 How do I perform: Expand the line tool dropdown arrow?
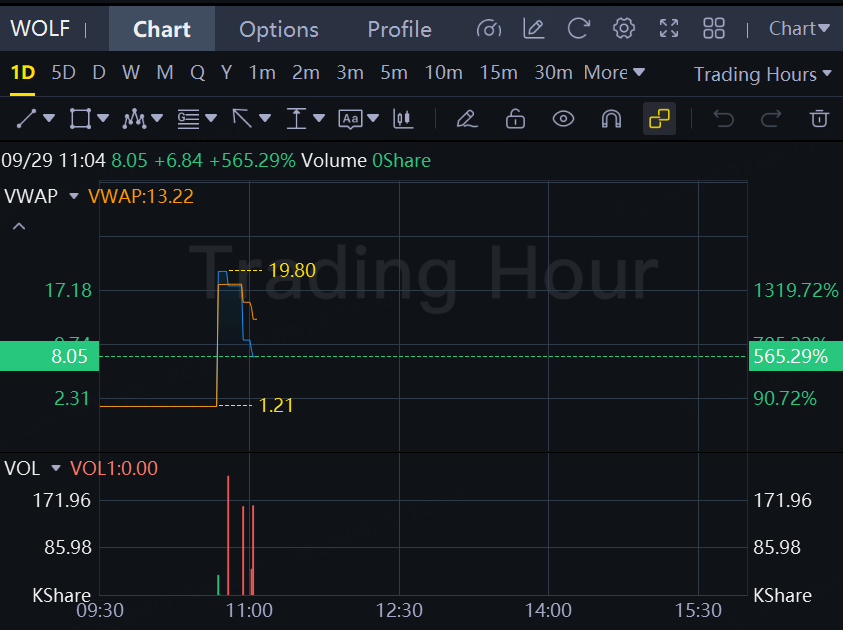(49, 118)
